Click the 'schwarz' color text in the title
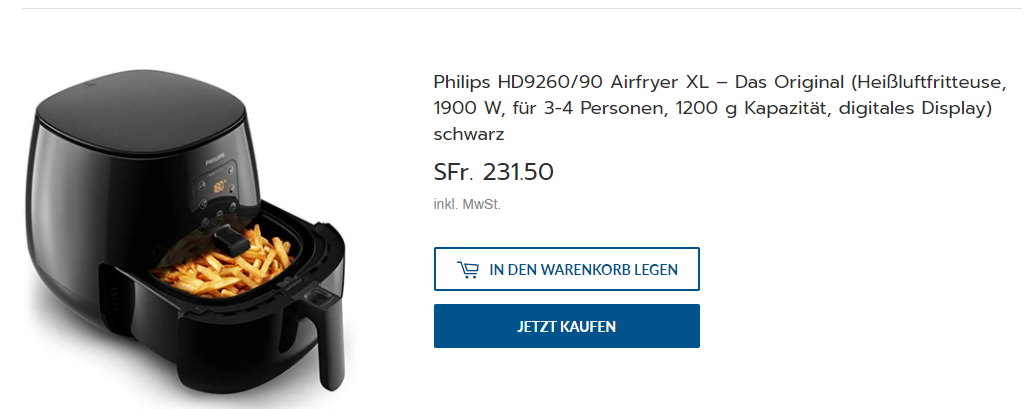 [x=469, y=134]
